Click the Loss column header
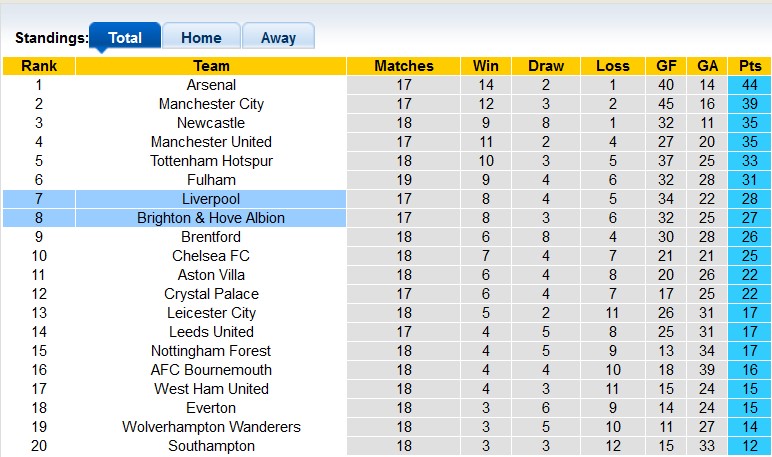772x457 pixels. pos(613,66)
